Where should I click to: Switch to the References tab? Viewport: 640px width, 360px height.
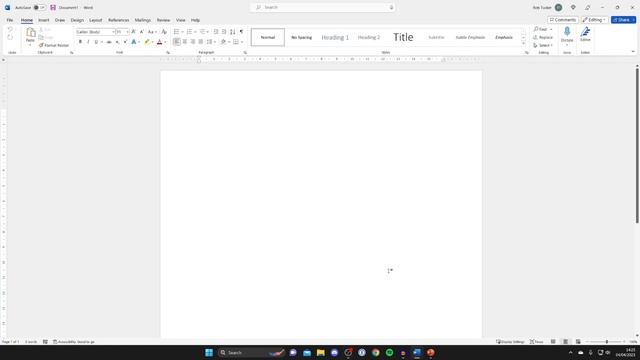(118, 20)
